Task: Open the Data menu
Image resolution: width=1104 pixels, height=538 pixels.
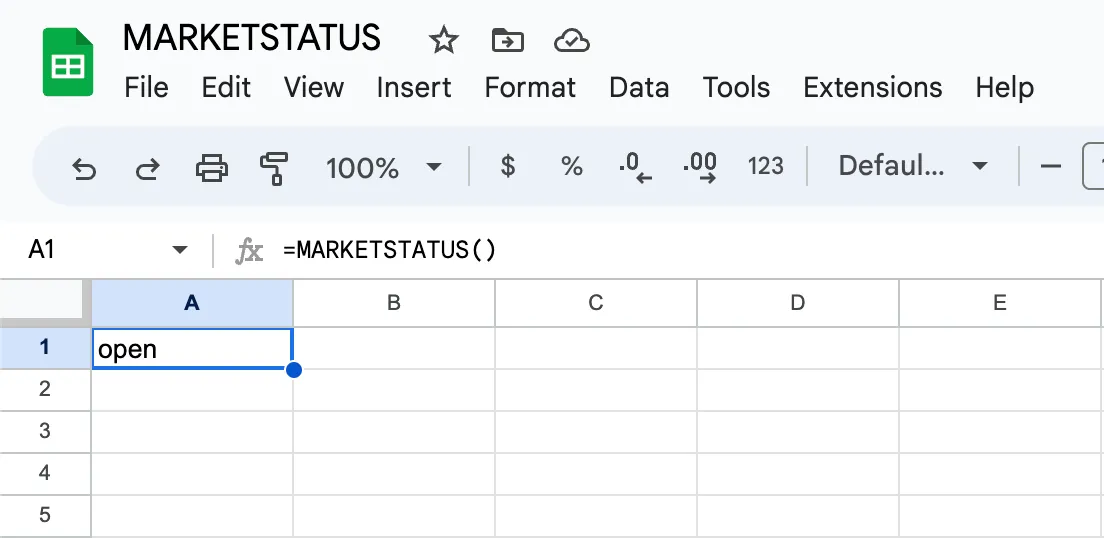Action: (639, 88)
